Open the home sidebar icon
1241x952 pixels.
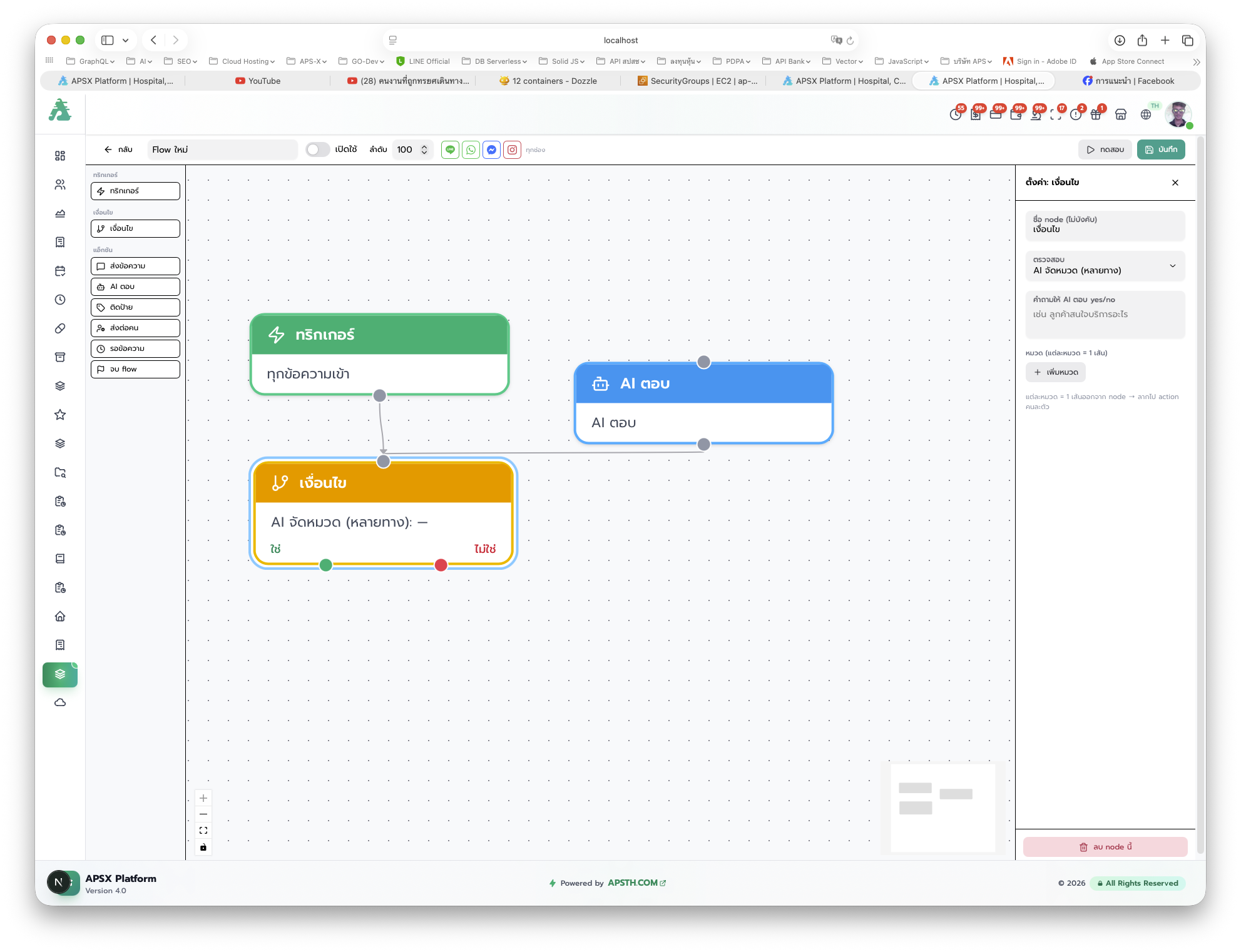tap(60, 616)
